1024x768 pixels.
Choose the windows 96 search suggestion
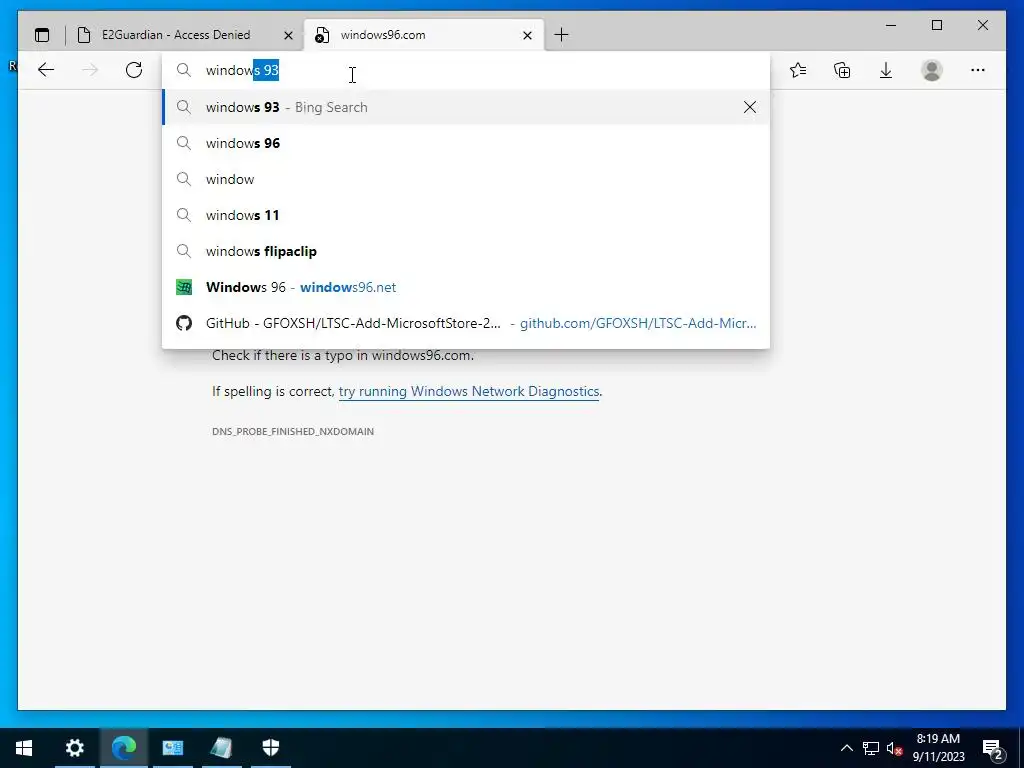(466, 143)
